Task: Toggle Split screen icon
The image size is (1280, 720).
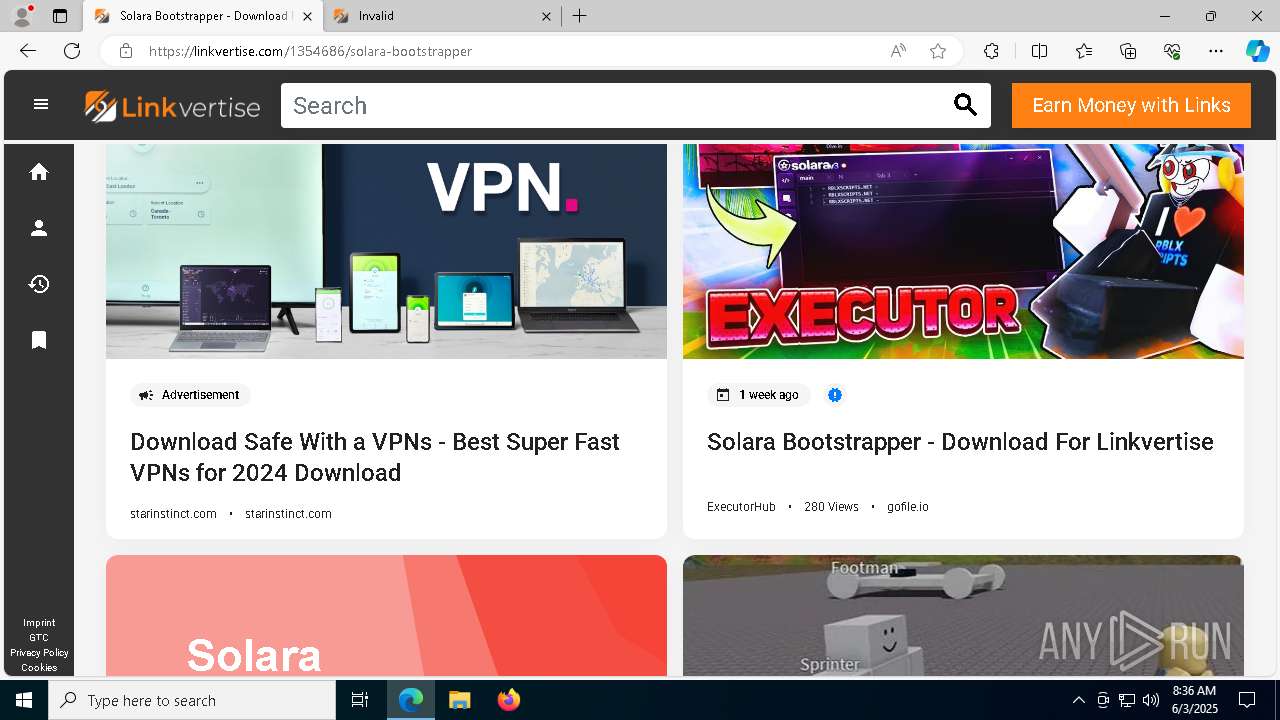Action: [x=1039, y=51]
